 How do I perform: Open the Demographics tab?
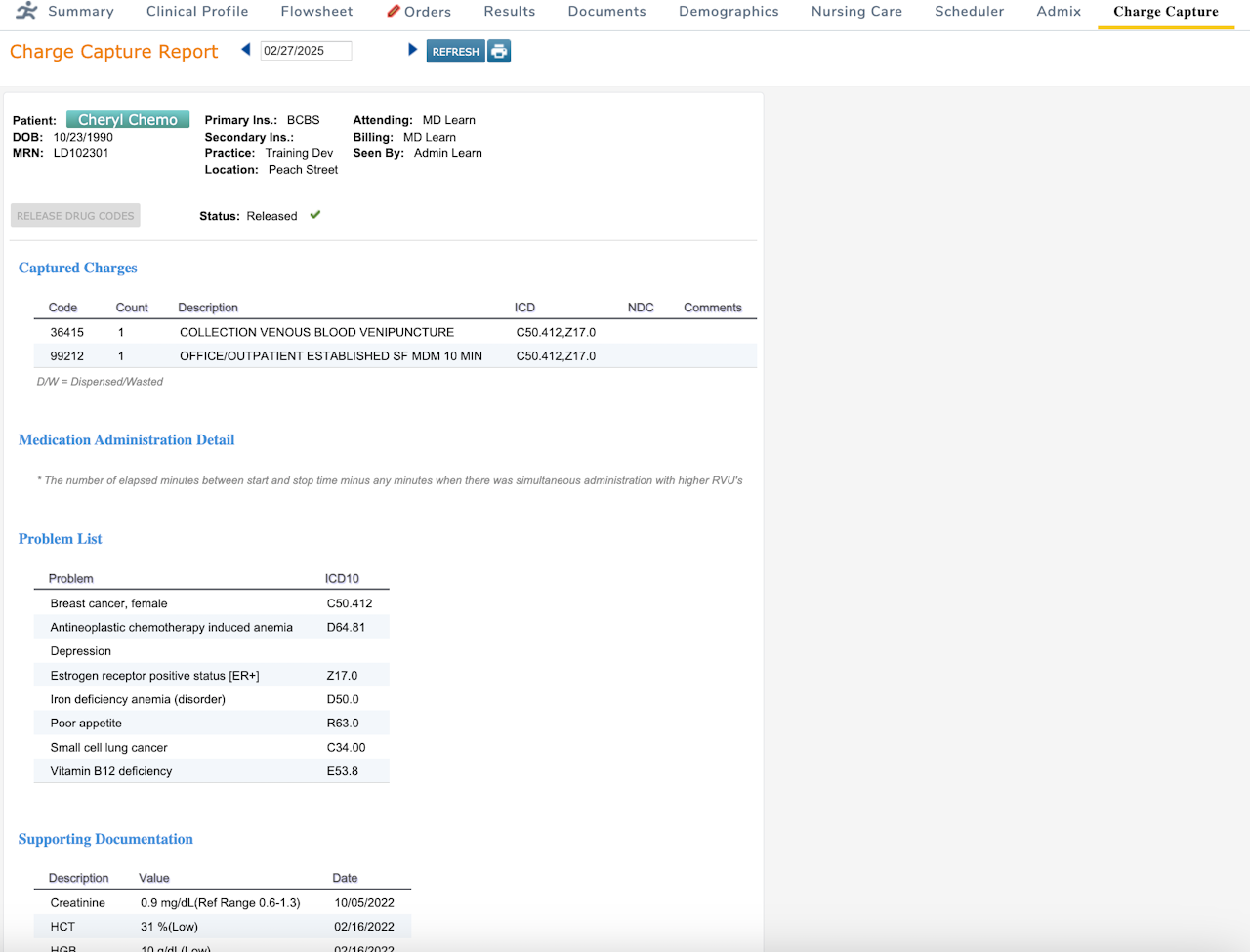tap(729, 11)
